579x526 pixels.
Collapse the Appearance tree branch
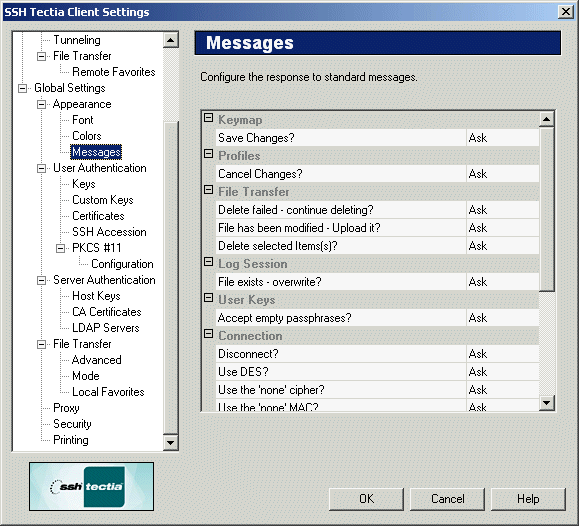pos(41,105)
